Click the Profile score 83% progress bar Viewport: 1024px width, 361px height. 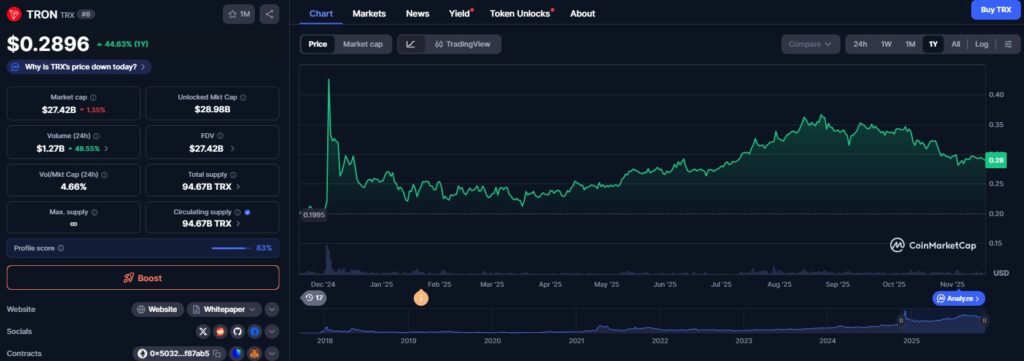[231, 248]
